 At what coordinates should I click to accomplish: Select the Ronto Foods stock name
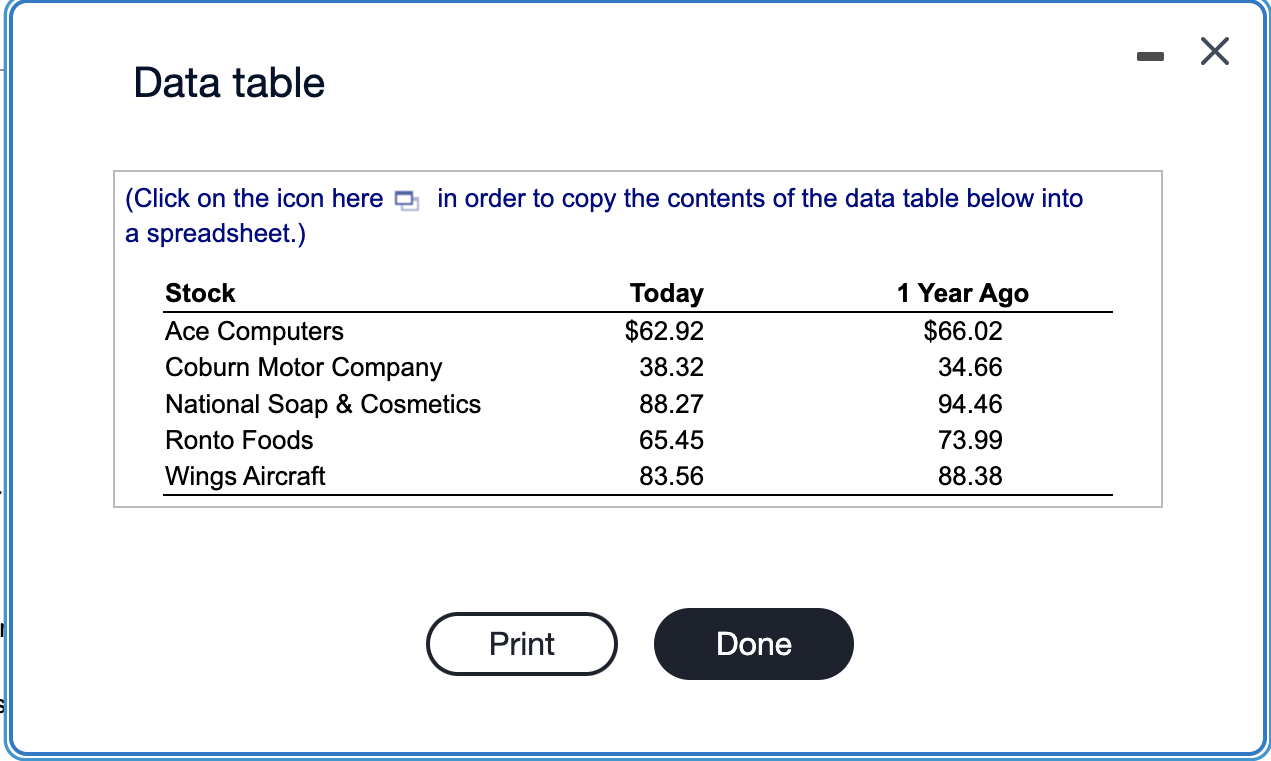coord(239,440)
